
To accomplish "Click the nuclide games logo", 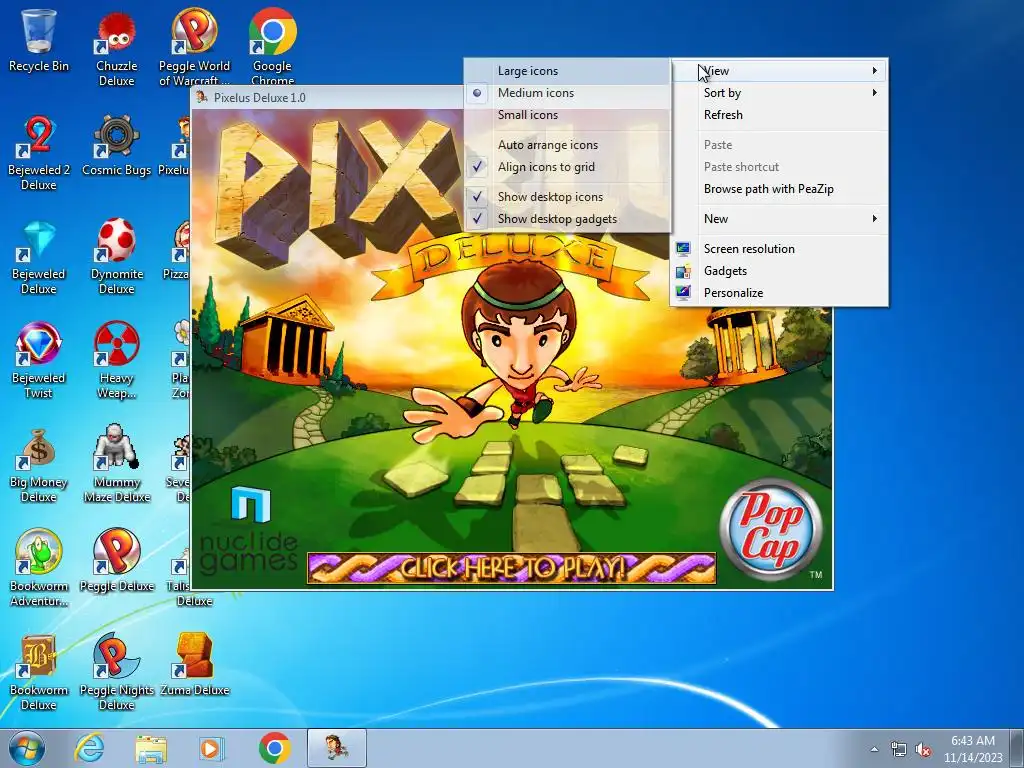I will click(x=249, y=530).
